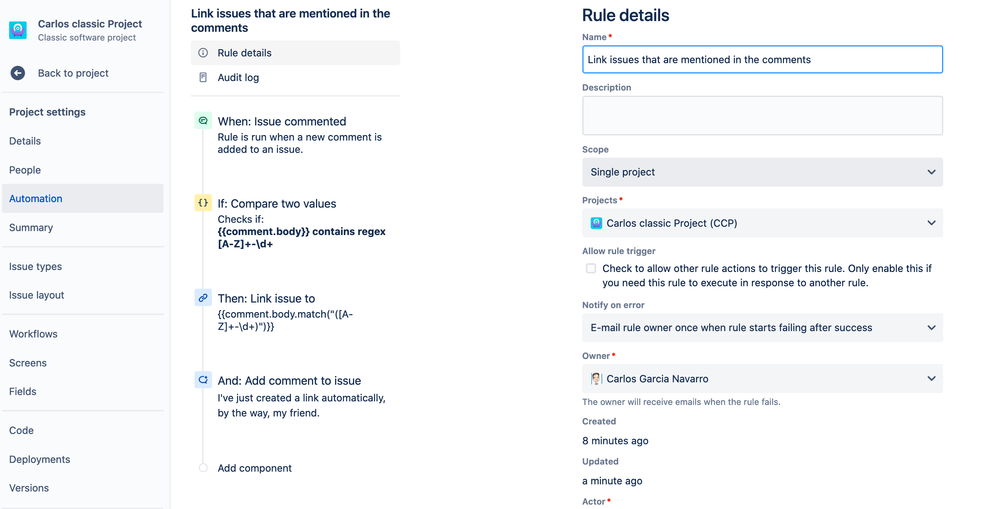Image resolution: width=998 pixels, height=509 pixels.
Task: Click the Rule details info icon
Action: 203,53
